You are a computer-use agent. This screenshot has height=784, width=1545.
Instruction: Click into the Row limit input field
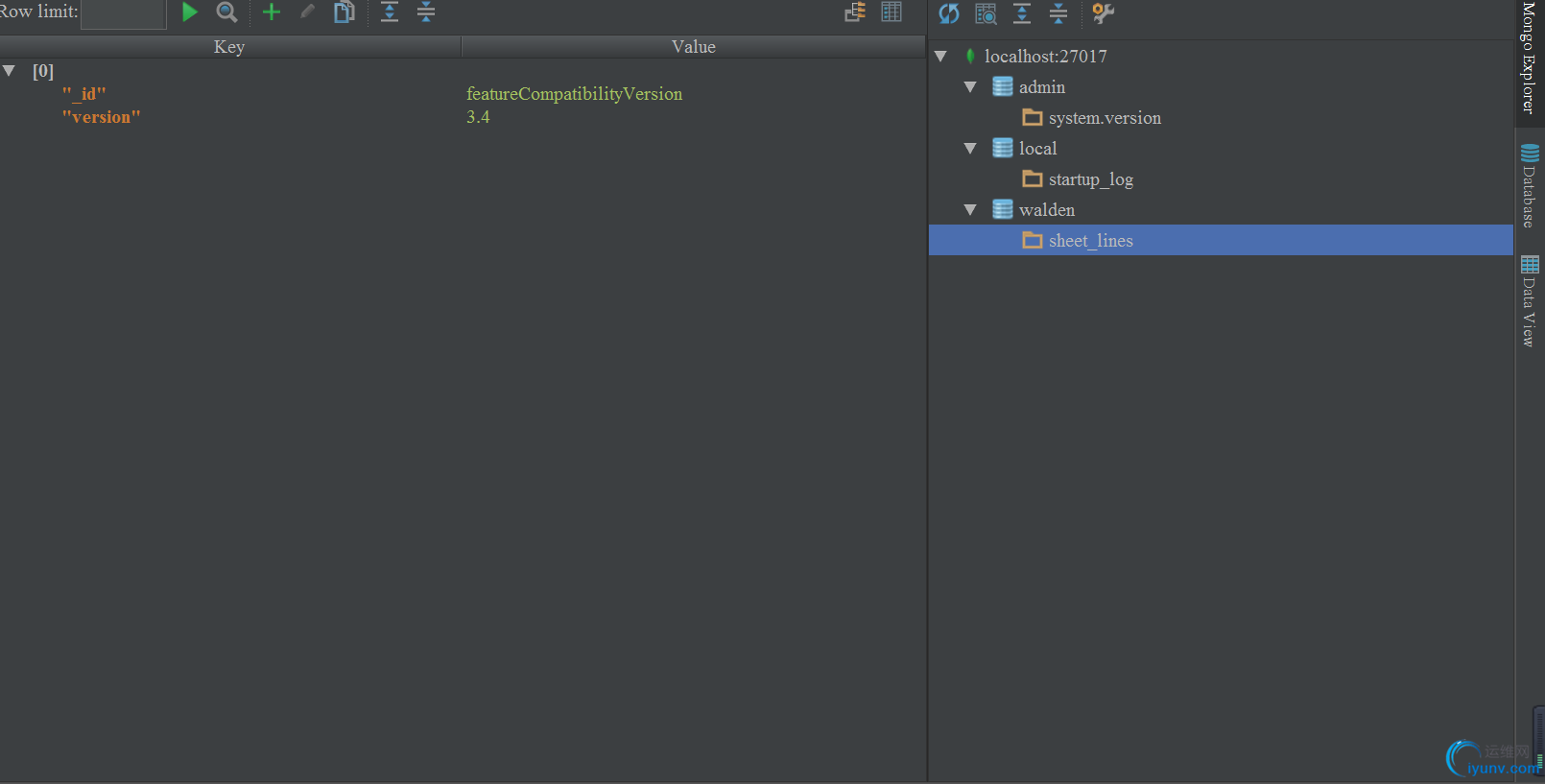(124, 13)
